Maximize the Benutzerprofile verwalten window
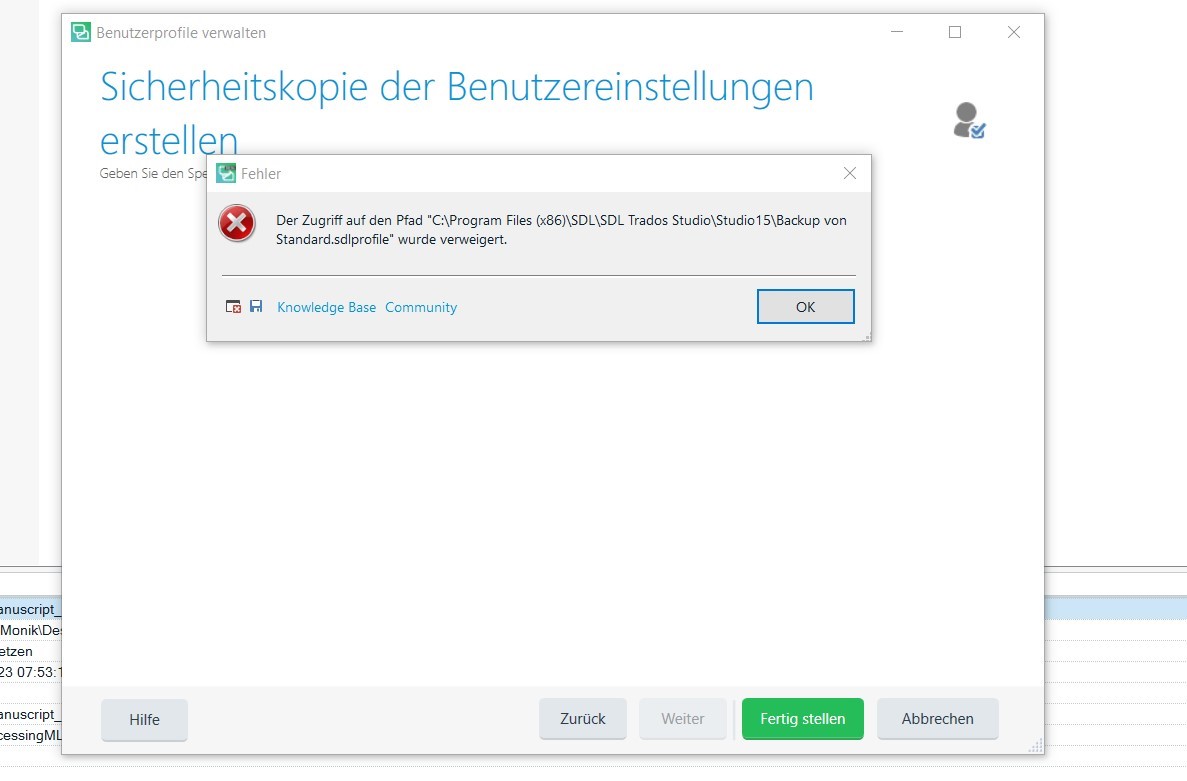 point(955,32)
